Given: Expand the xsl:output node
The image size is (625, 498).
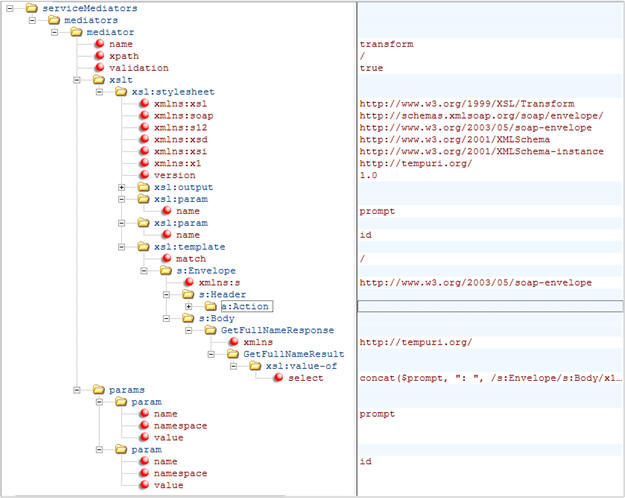Looking at the screenshot, I should tap(122, 187).
